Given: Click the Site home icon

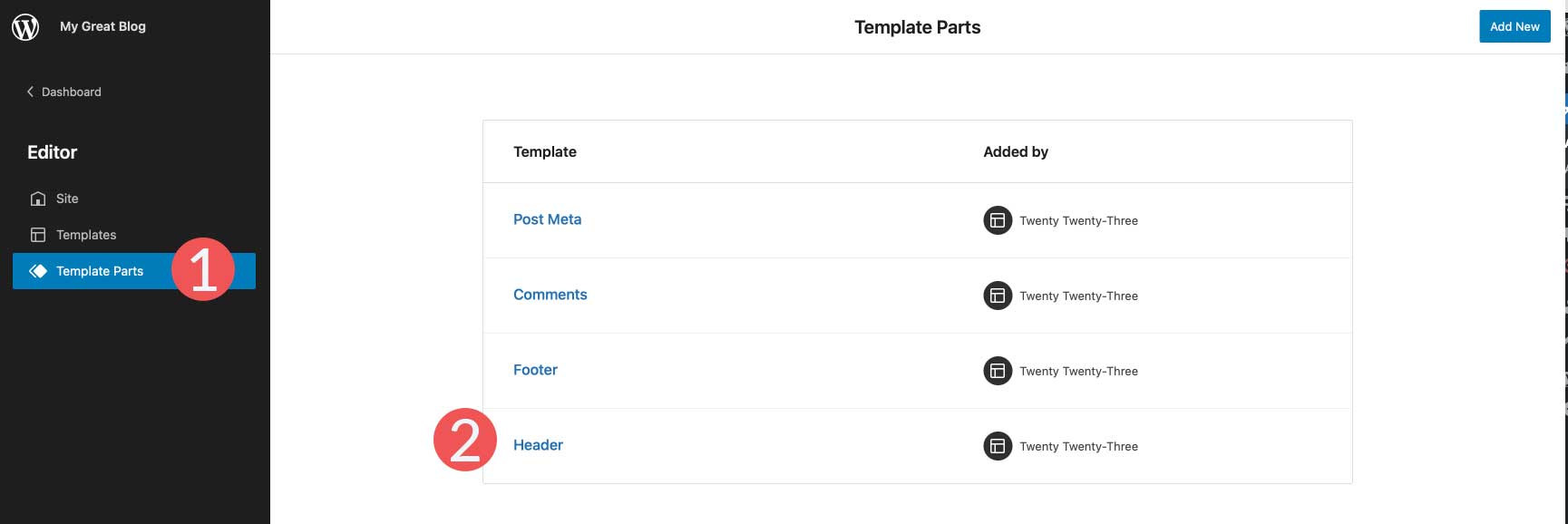Looking at the screenshot, I should pyautogui.click(x=38, y=199).
